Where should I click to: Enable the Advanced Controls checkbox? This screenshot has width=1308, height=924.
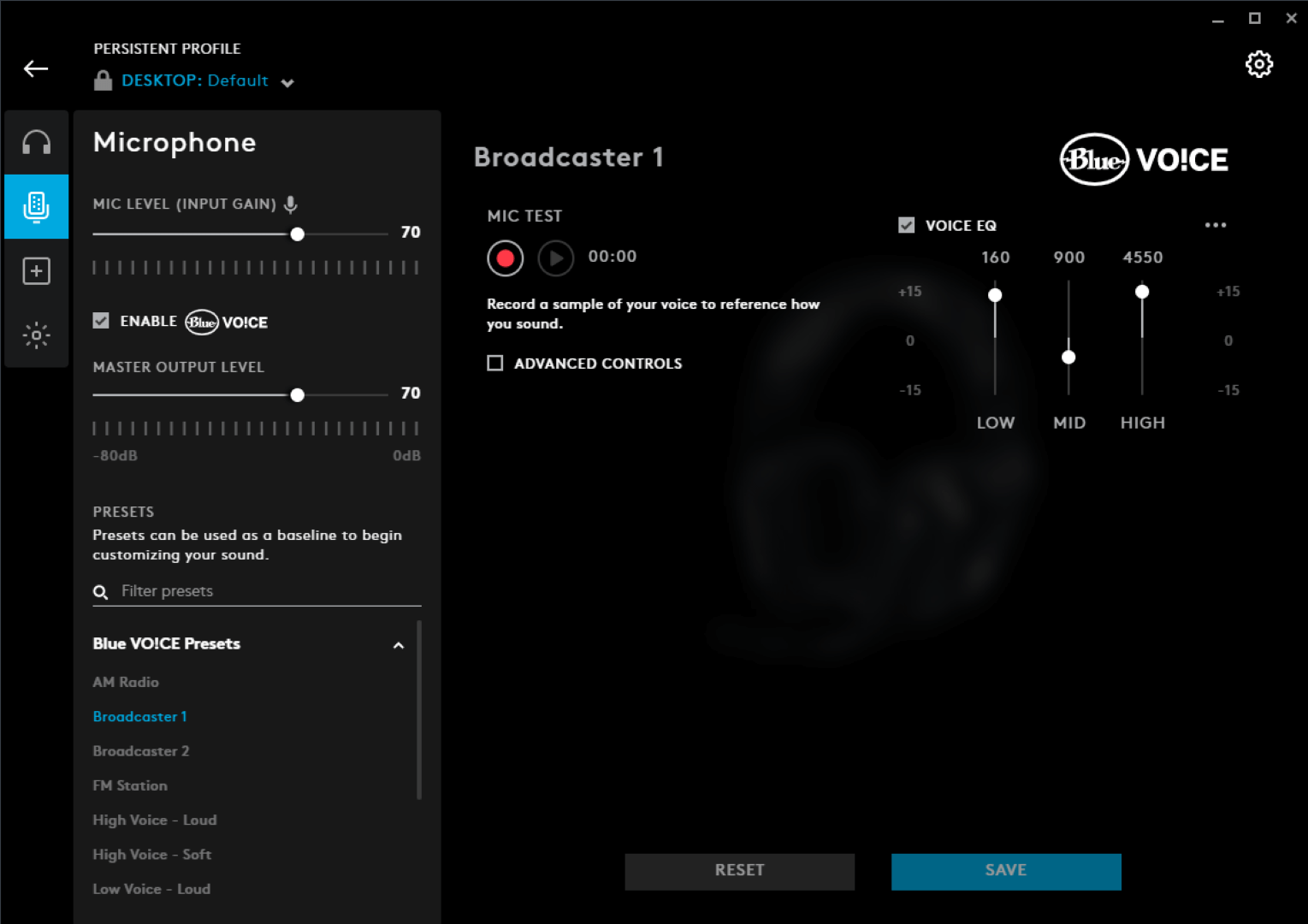(494, 363)
